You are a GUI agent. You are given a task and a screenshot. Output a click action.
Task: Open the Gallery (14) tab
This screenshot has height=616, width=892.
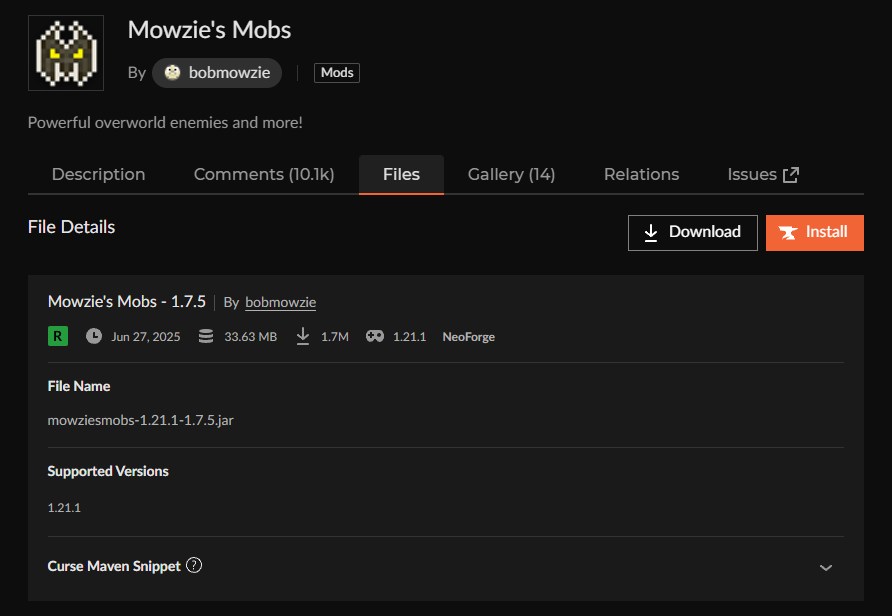(511, 175)
